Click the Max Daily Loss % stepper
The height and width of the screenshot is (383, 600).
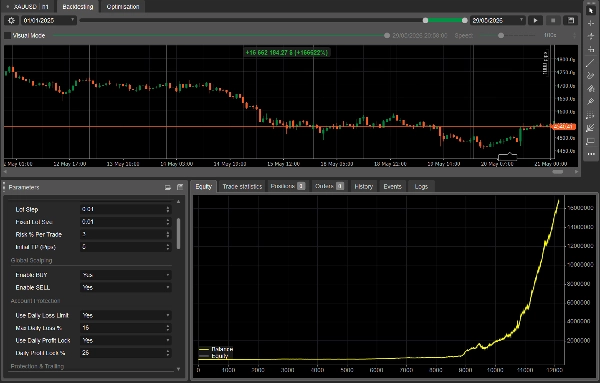click(x=168, y=328)
